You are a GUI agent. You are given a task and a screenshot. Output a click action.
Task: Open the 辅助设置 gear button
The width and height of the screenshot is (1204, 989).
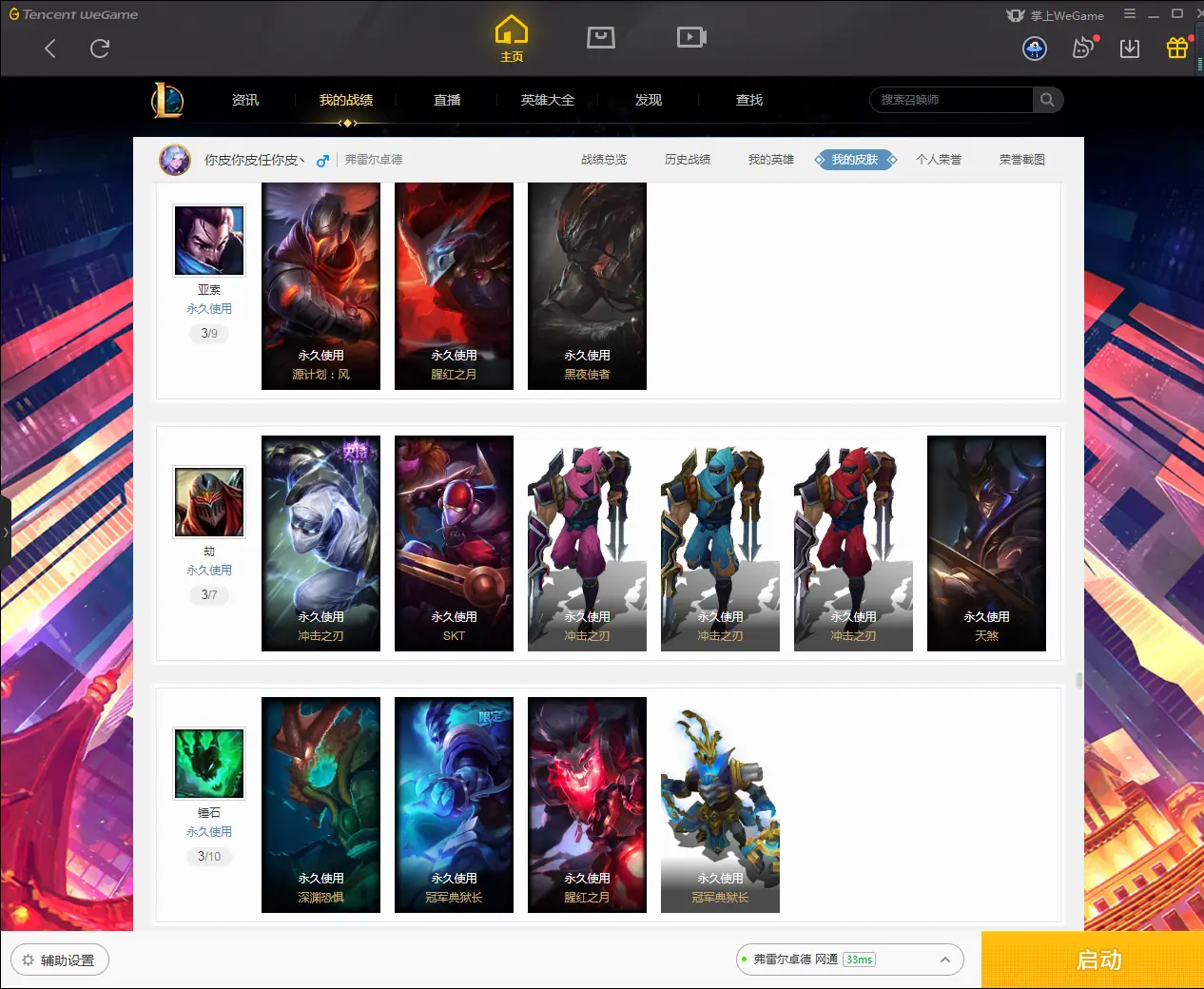tap(60, 960)
